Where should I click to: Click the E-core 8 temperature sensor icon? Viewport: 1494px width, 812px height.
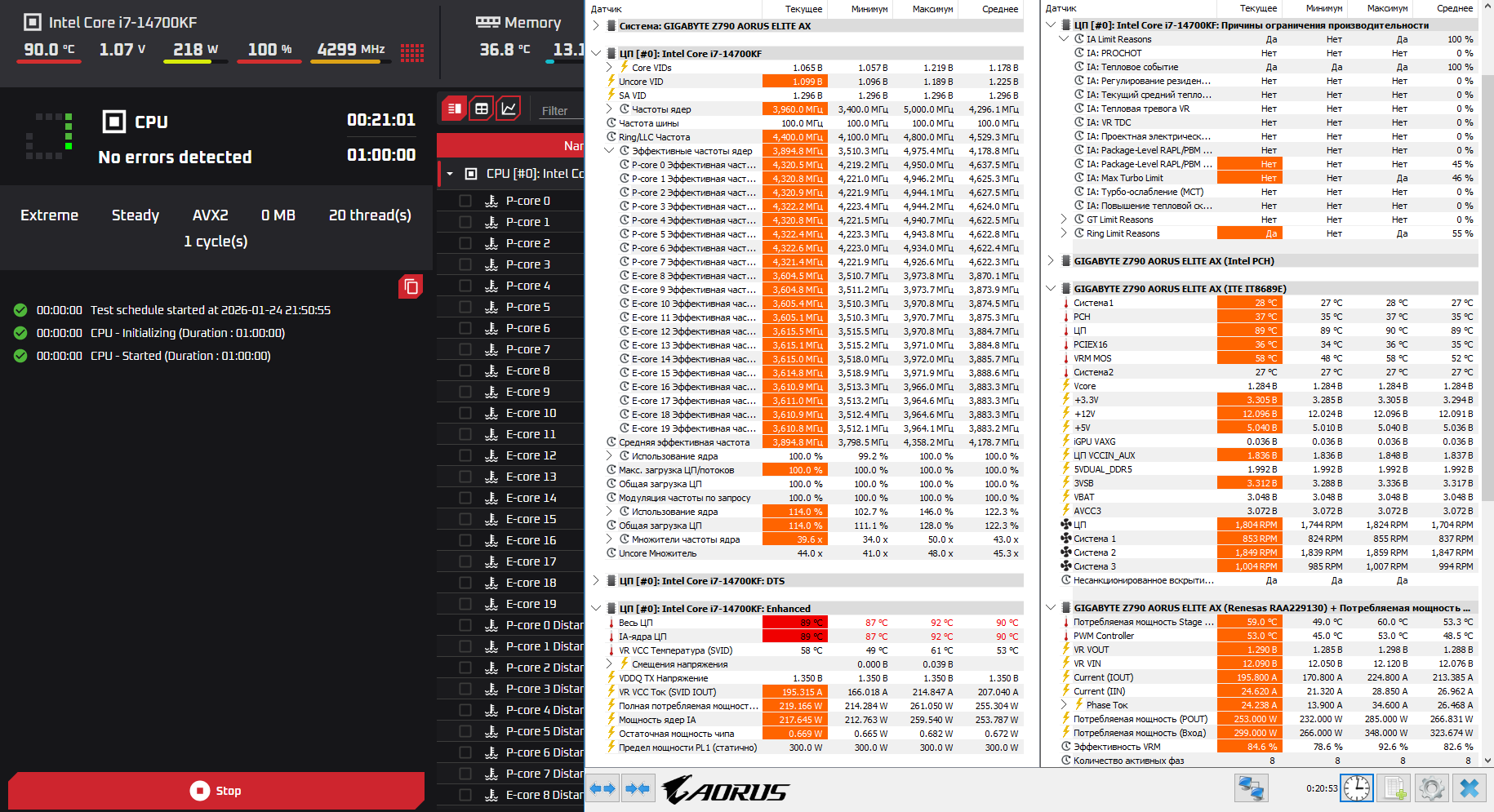click(x=491, y=371)
